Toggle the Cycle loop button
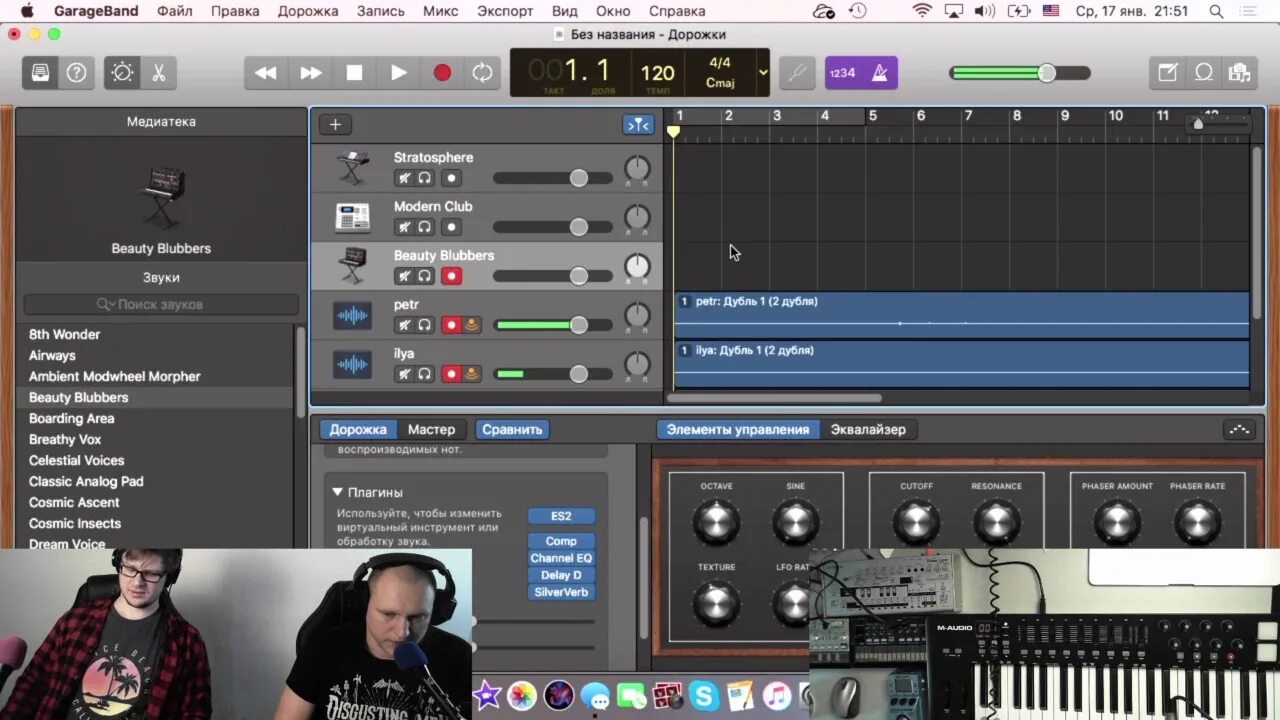This screenshot has width=1280, height=720. click(x=483, y=73)
